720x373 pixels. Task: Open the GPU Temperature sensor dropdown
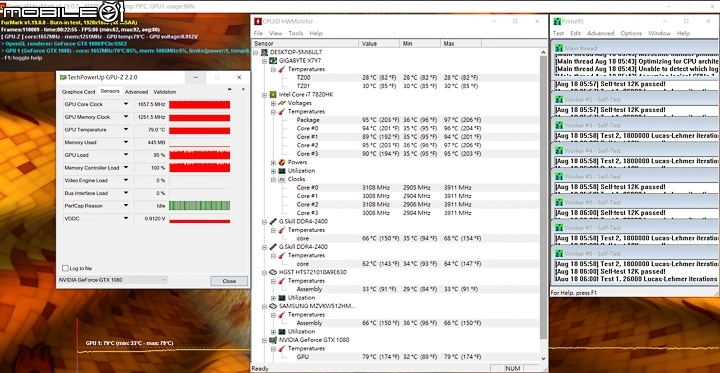pyautogui.click(x=126, y=130)
